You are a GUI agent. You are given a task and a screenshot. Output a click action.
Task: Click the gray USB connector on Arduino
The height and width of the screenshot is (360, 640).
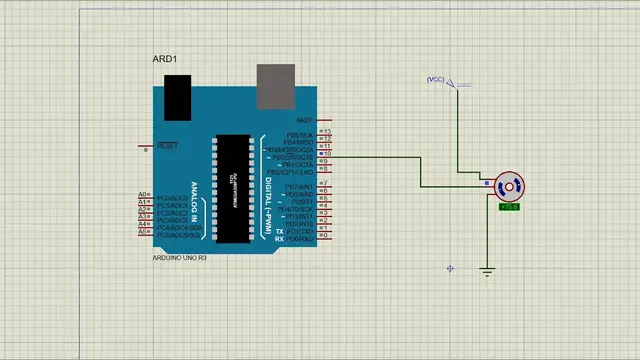tap(276, 87)
